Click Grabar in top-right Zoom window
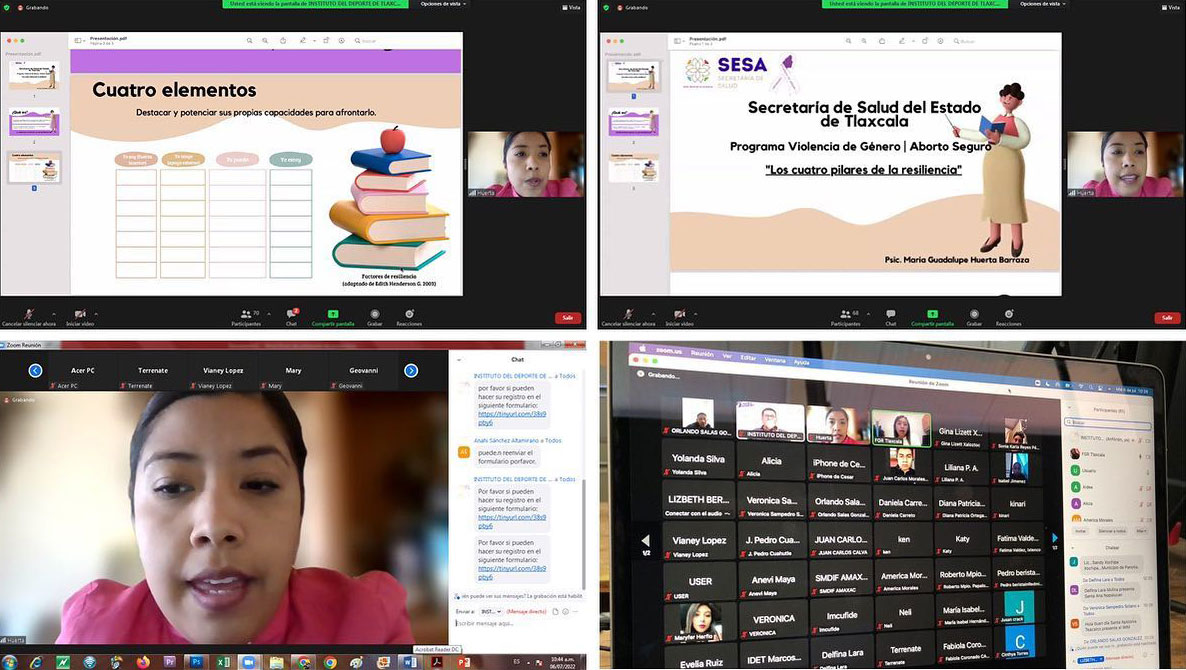This screenshot has height=670, width=1186. (974, 317)
